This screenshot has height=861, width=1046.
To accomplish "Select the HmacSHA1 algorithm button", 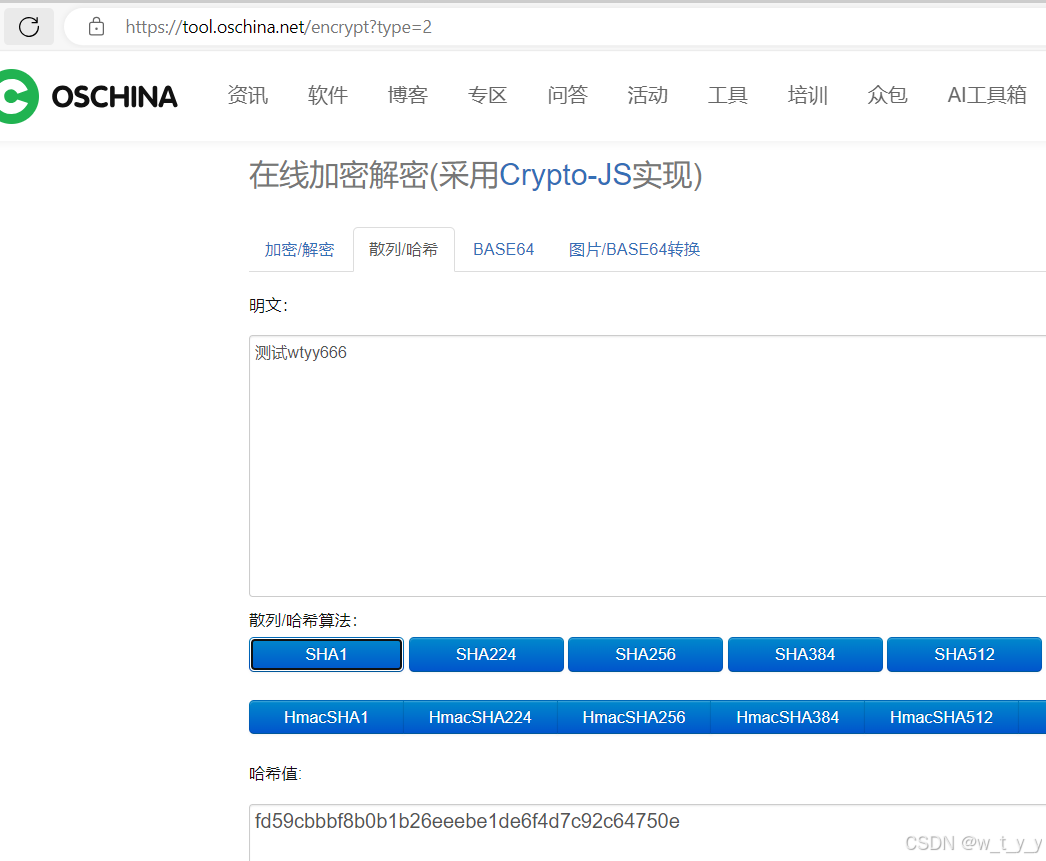I will click(x=325, y=717).
